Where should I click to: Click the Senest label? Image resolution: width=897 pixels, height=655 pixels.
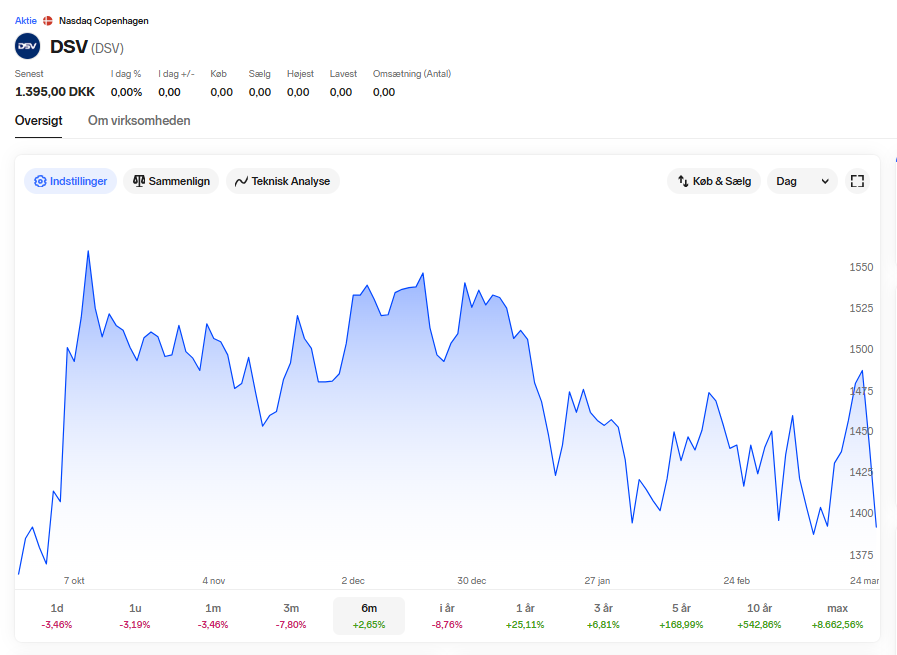(x=29, y=74)
